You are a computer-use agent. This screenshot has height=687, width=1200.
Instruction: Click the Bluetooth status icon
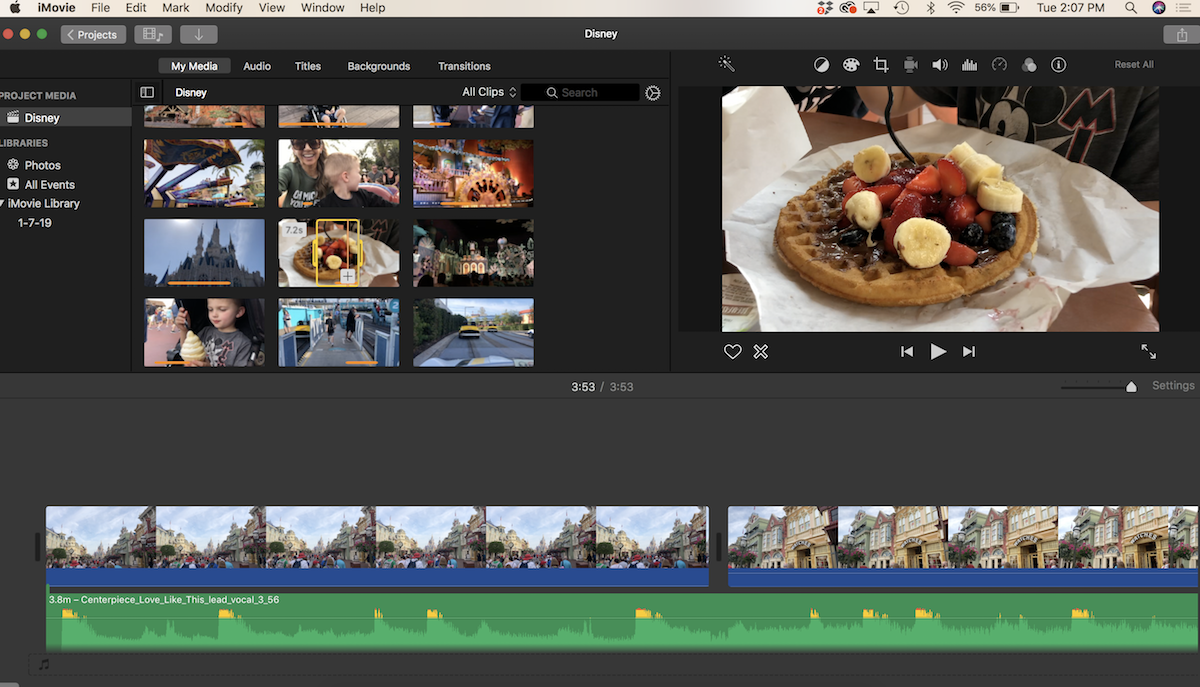(929, 8)
